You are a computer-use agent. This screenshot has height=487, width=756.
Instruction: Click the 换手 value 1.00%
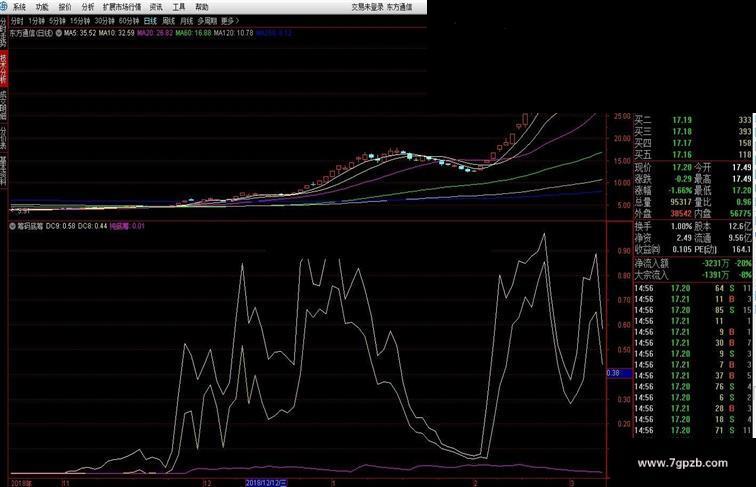coord(681,226)
